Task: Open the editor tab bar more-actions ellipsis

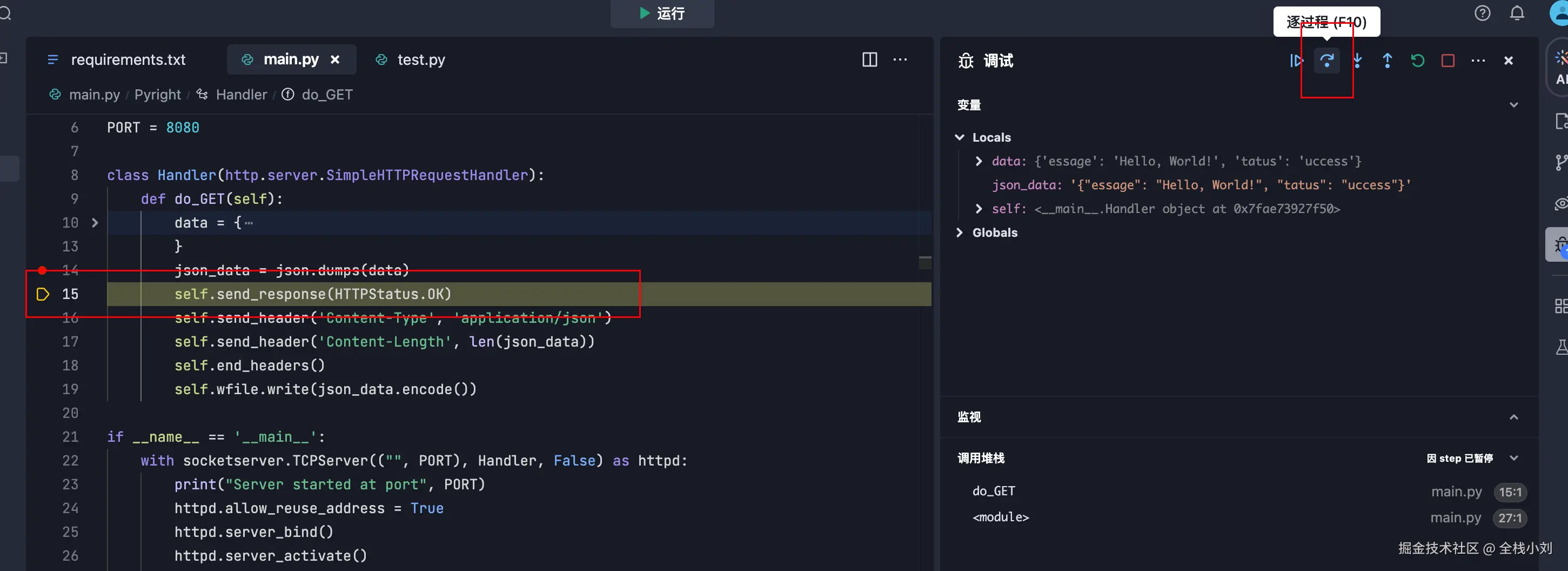Action: tap(900, 59)
